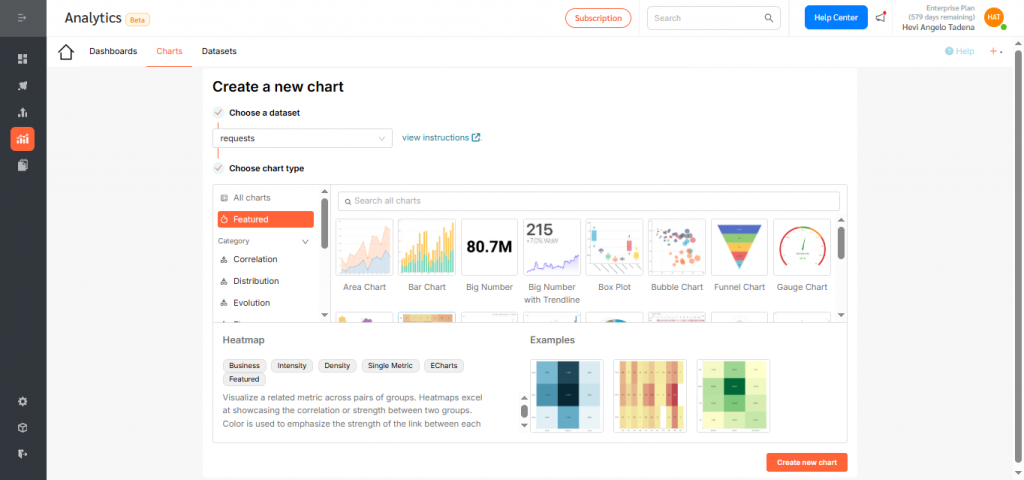Screen dimensions: 1024x480
Task: Collapse the Category section chevron
Action: tap(305, 241)
